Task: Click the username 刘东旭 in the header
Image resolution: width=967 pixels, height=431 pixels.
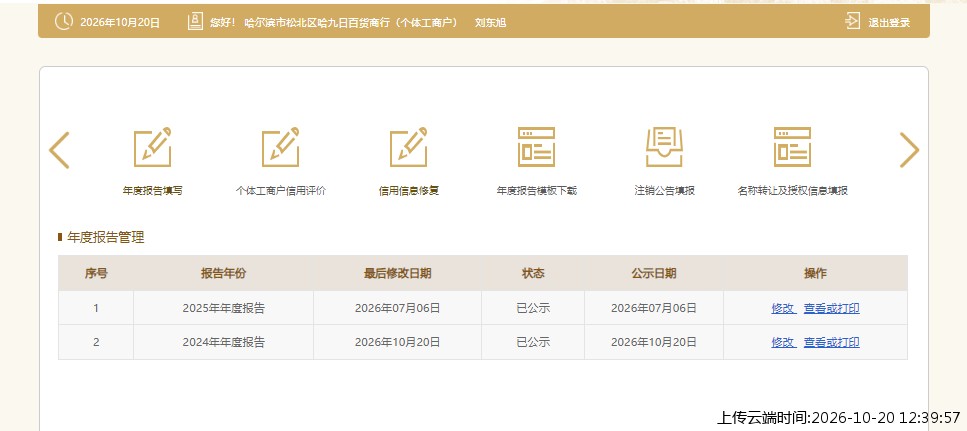Action: point(490,23)
